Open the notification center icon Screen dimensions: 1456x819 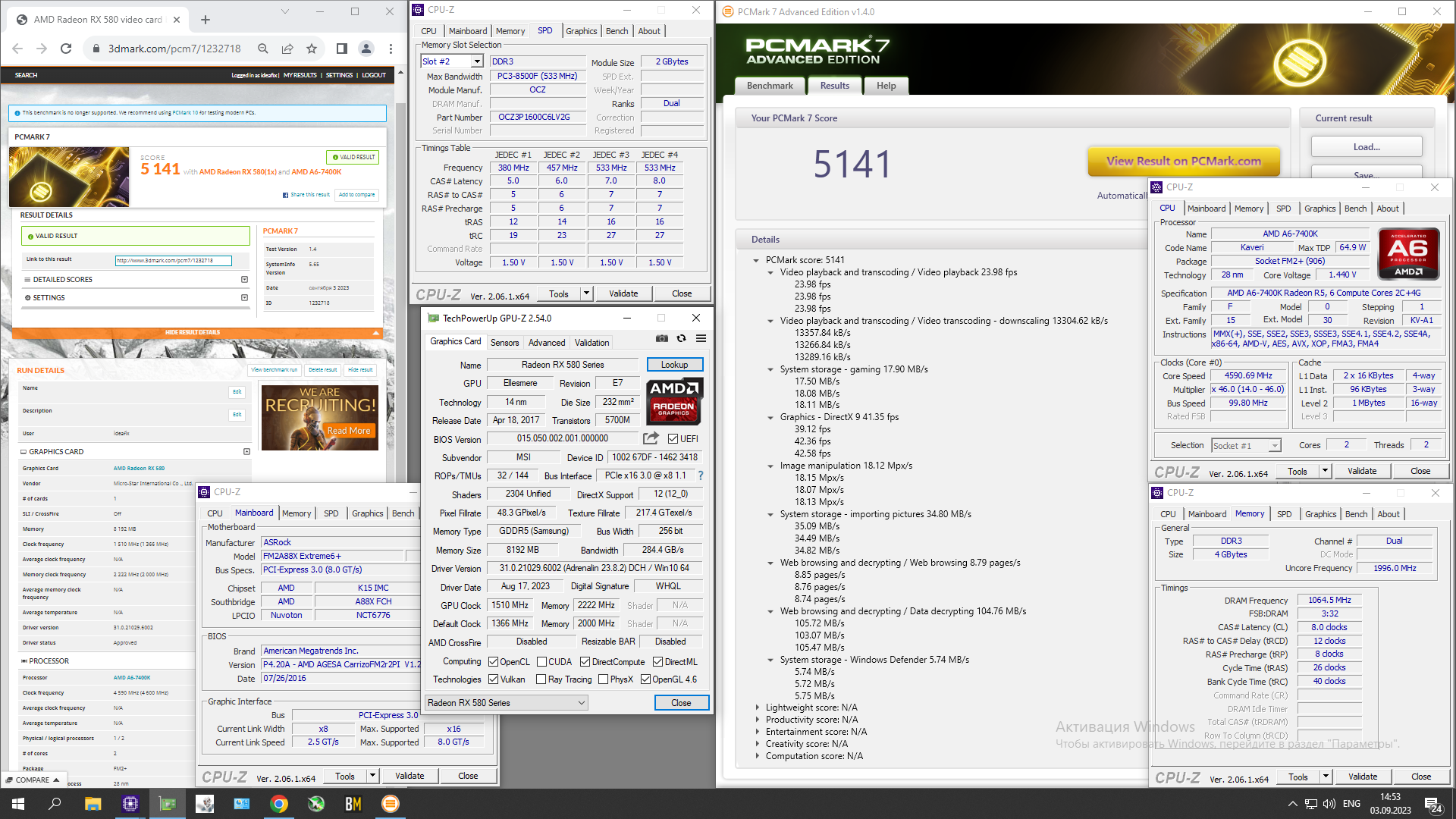point(1432,804)
